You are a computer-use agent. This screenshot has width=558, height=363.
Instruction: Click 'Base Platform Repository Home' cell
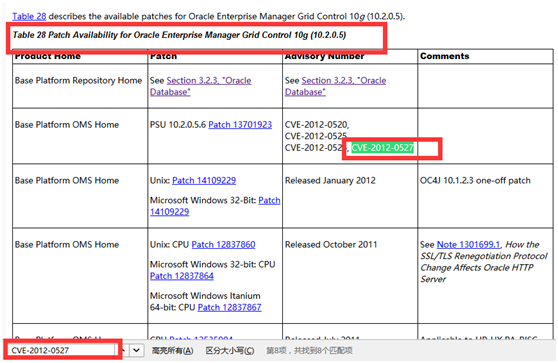tap(78, 80)
